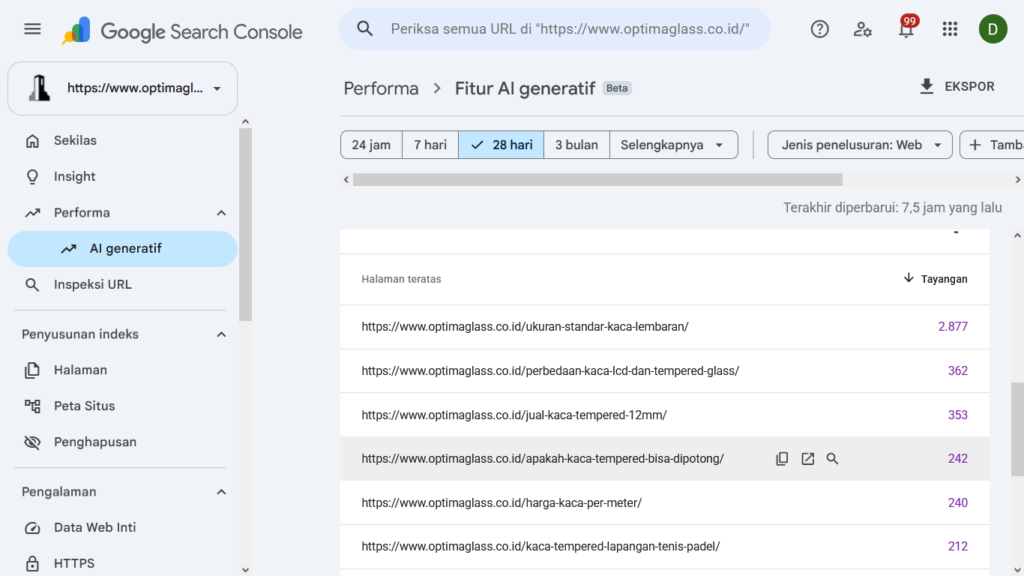Click the Halaman pages icon
Screen dimensions: 1024x576
[32, 370]
